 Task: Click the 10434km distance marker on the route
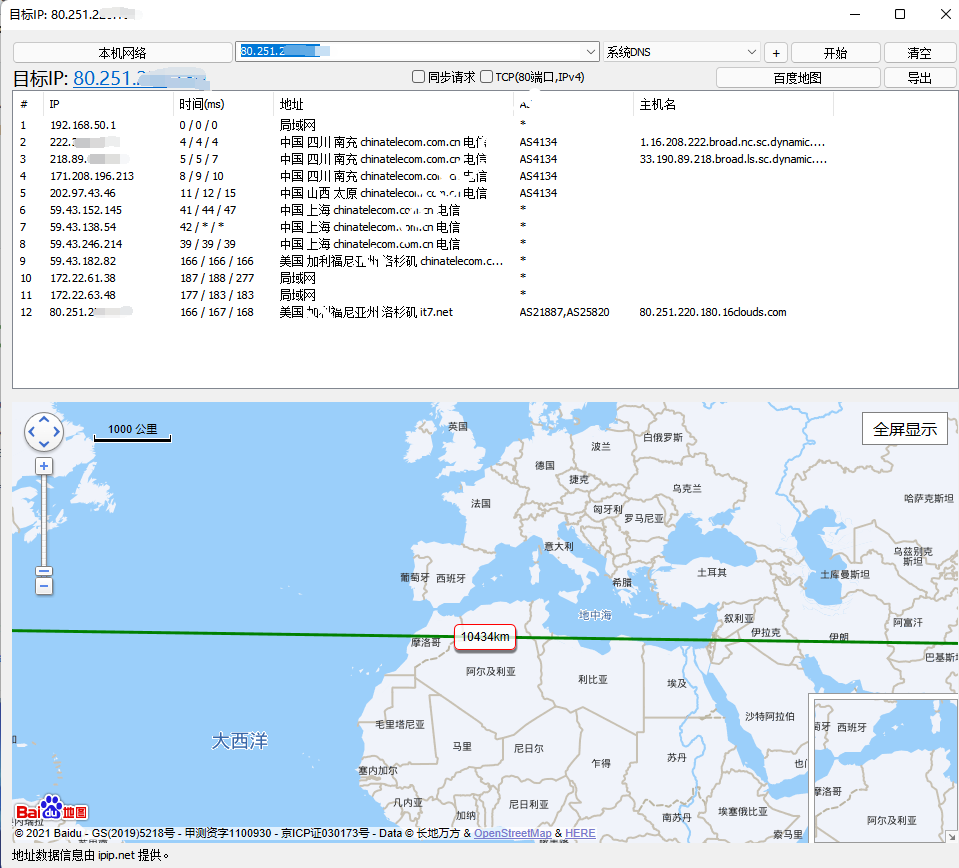(484, 636)
